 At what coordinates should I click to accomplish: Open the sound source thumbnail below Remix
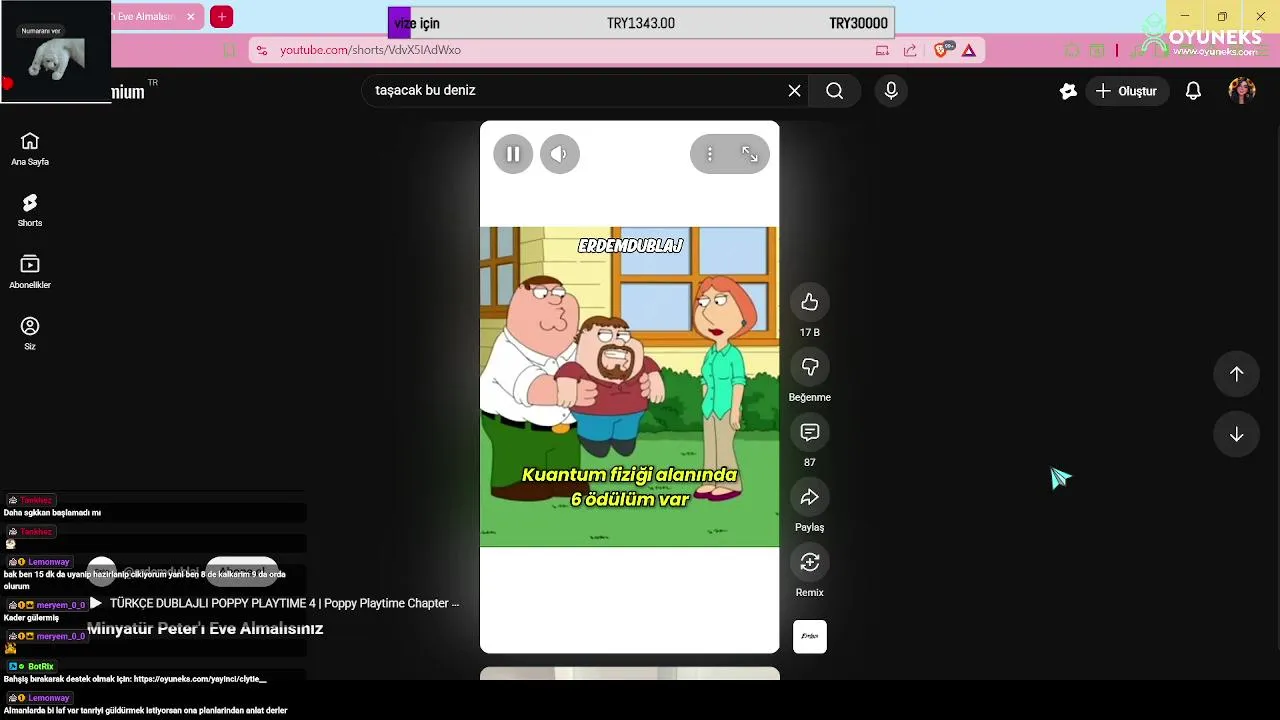tap(810, 637)
